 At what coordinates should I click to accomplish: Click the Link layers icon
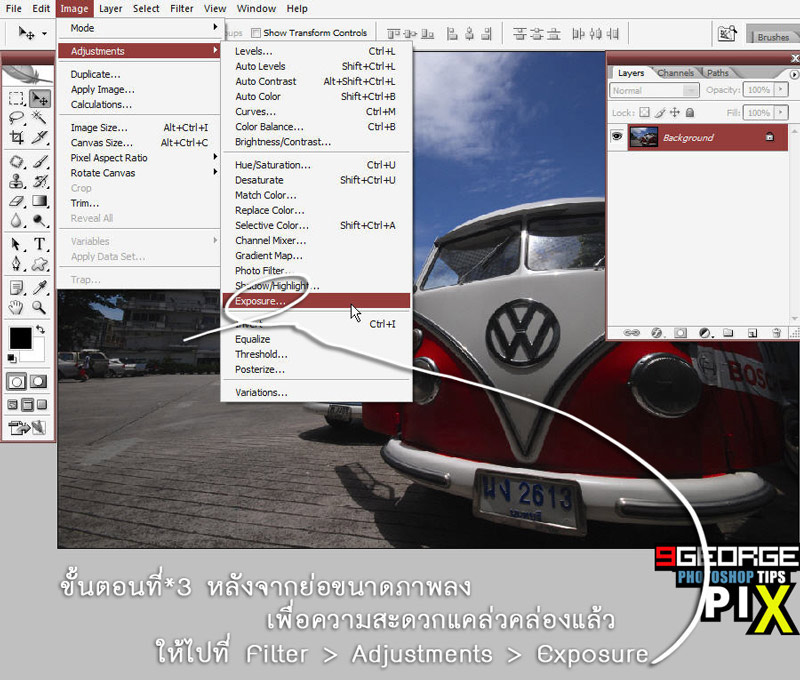tap(632, 333)
